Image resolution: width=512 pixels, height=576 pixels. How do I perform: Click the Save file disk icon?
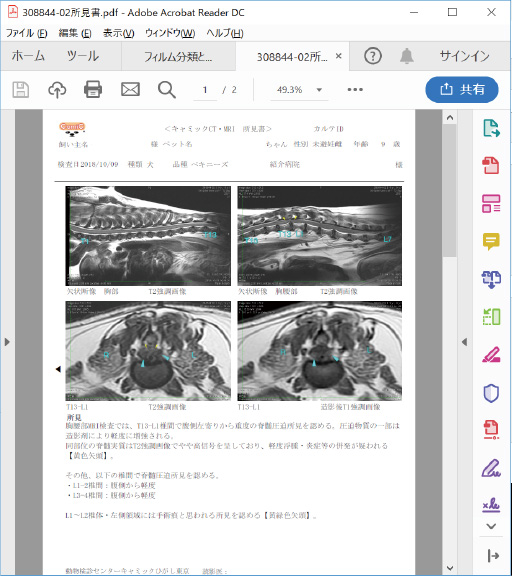click(x=21, y=90)
